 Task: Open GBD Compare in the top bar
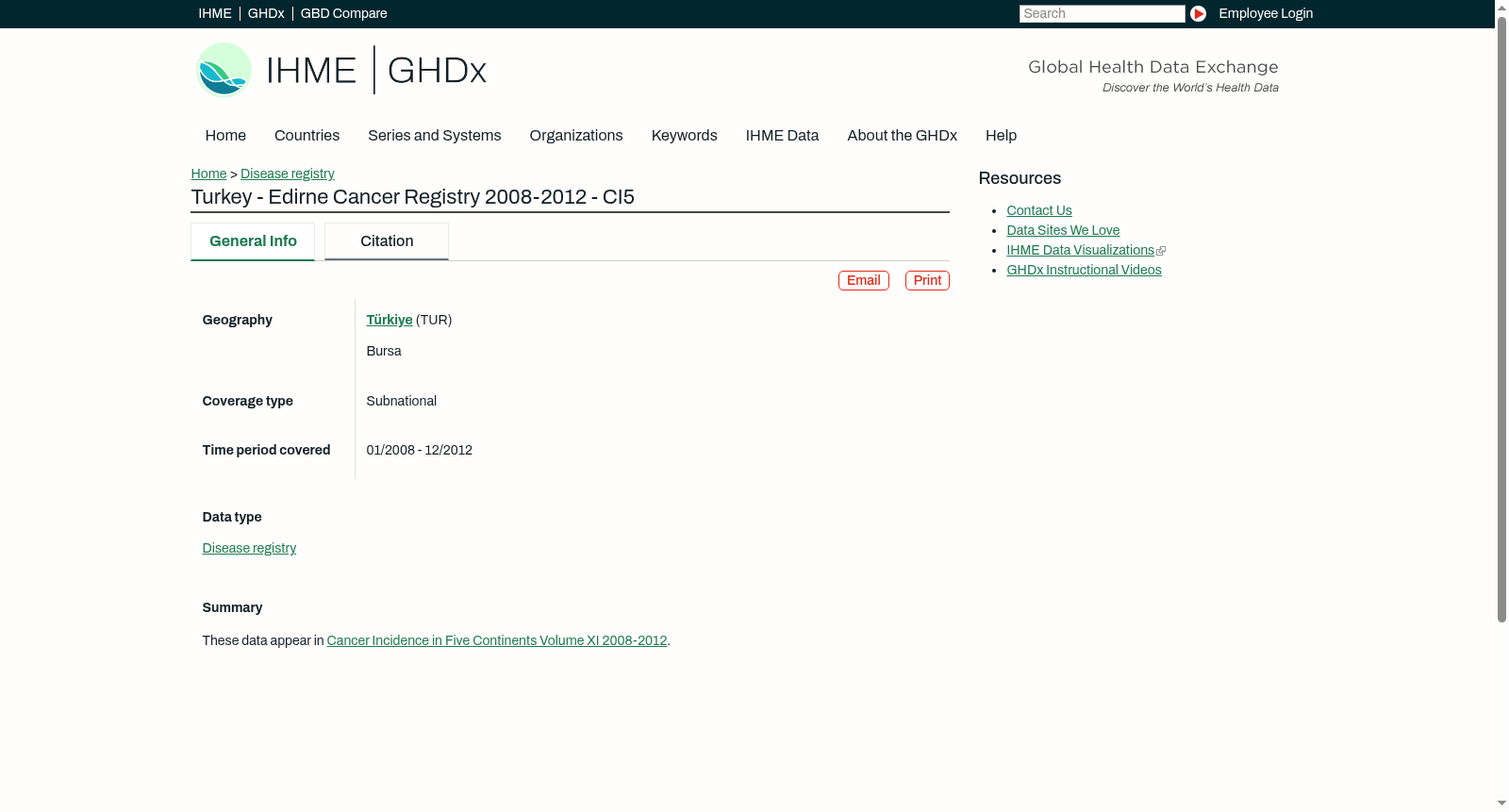click(343, 13)
